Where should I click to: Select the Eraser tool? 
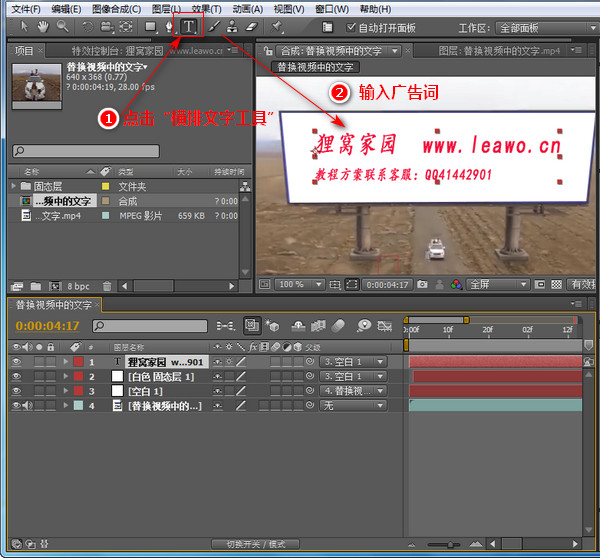click(251, 27)
